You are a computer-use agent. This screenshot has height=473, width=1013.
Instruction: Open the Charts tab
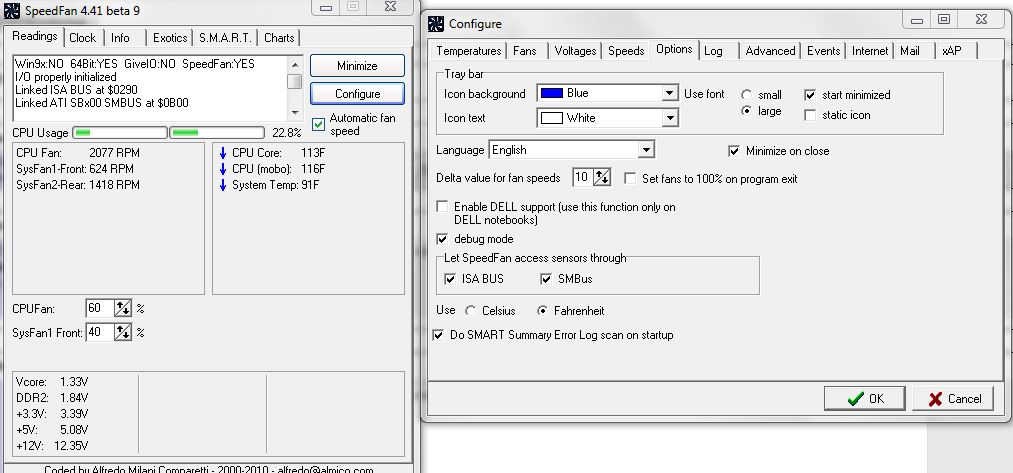279,38
